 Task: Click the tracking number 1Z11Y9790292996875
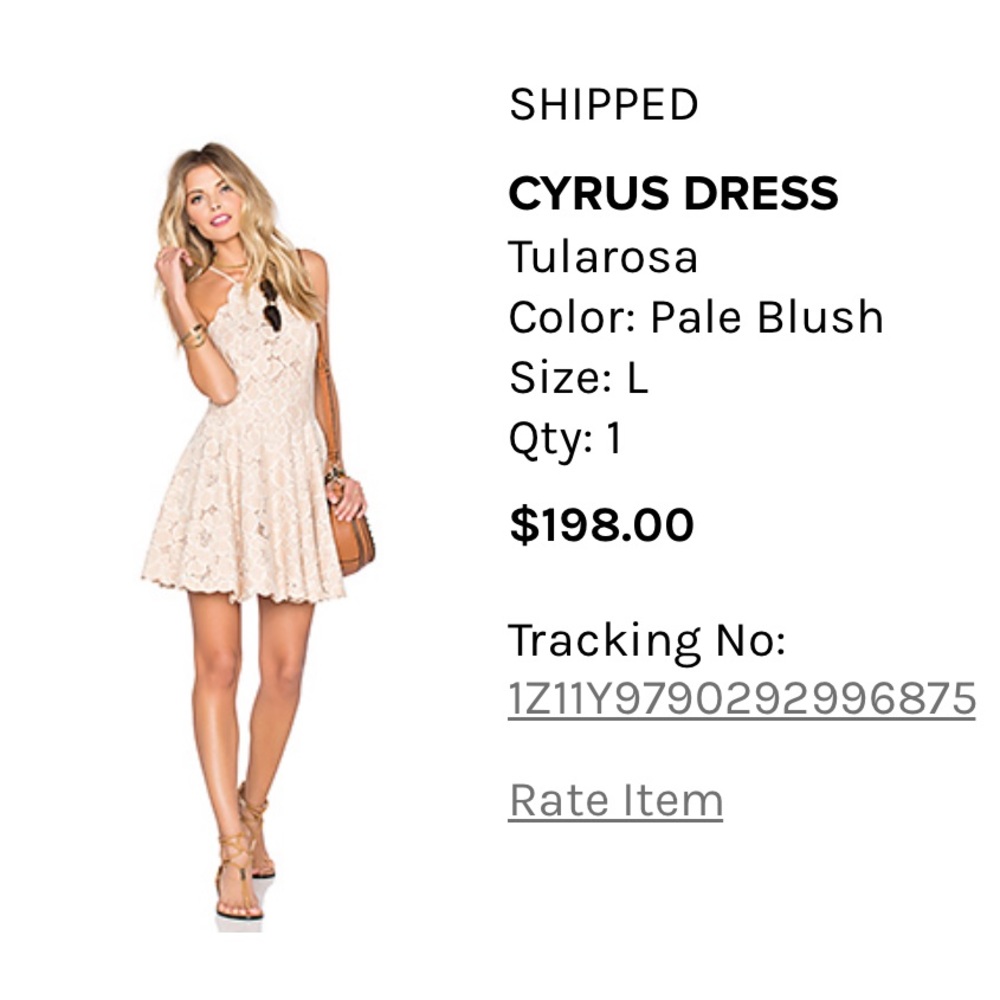tap(740, 695)
